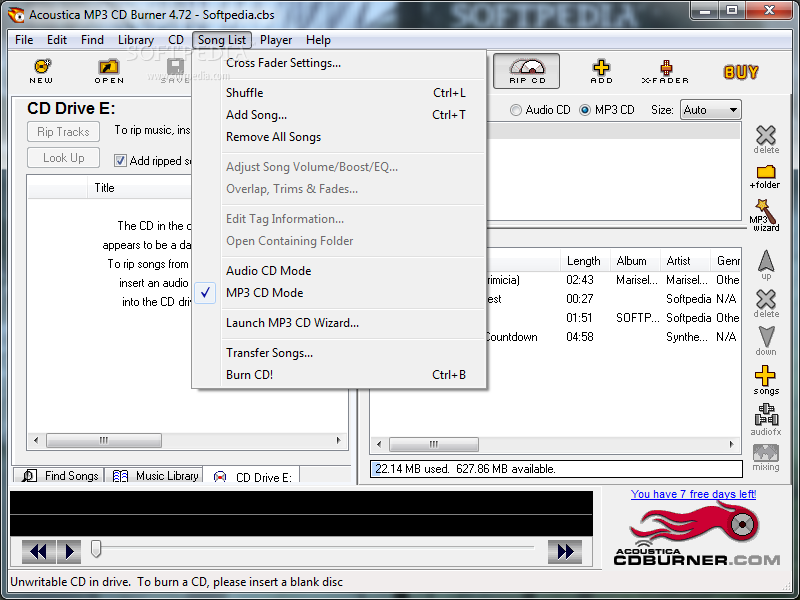
Task: Click the upper delete X icon
Action: tap(766, 139)
